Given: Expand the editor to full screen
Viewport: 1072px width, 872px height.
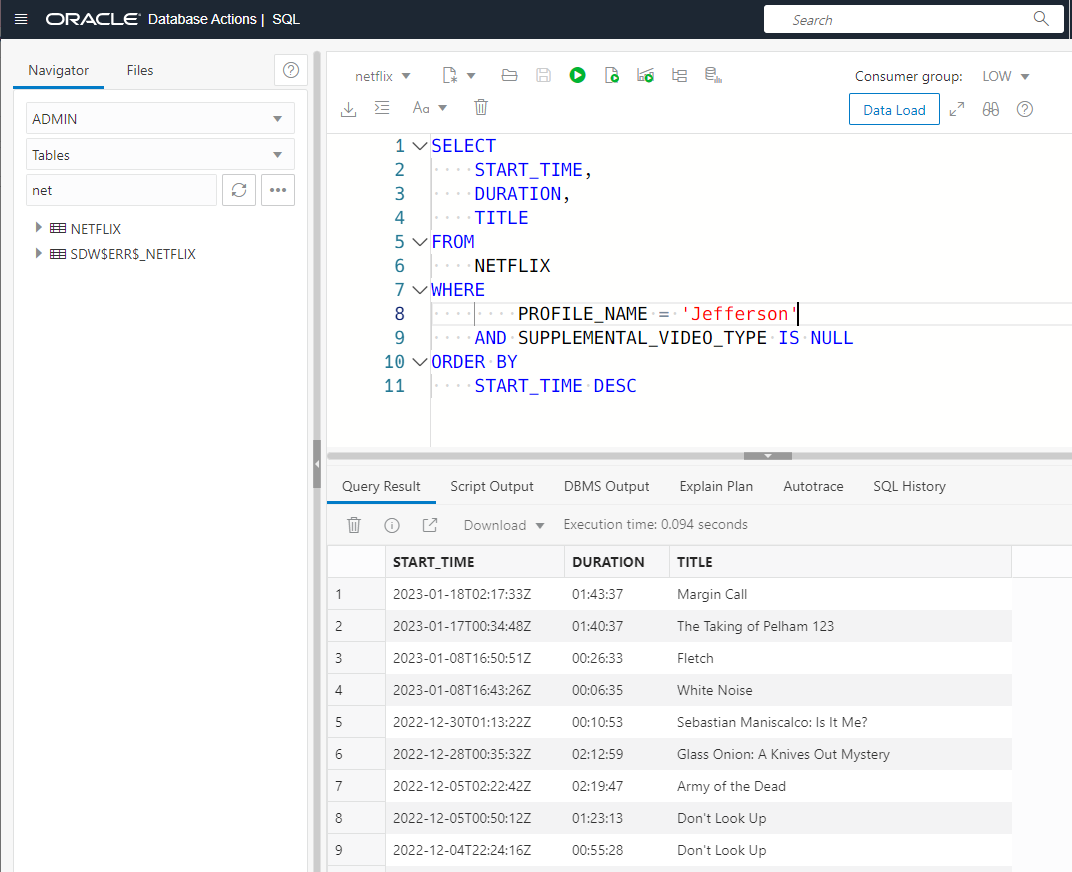Looking at the screenshot, I should 957,109.
